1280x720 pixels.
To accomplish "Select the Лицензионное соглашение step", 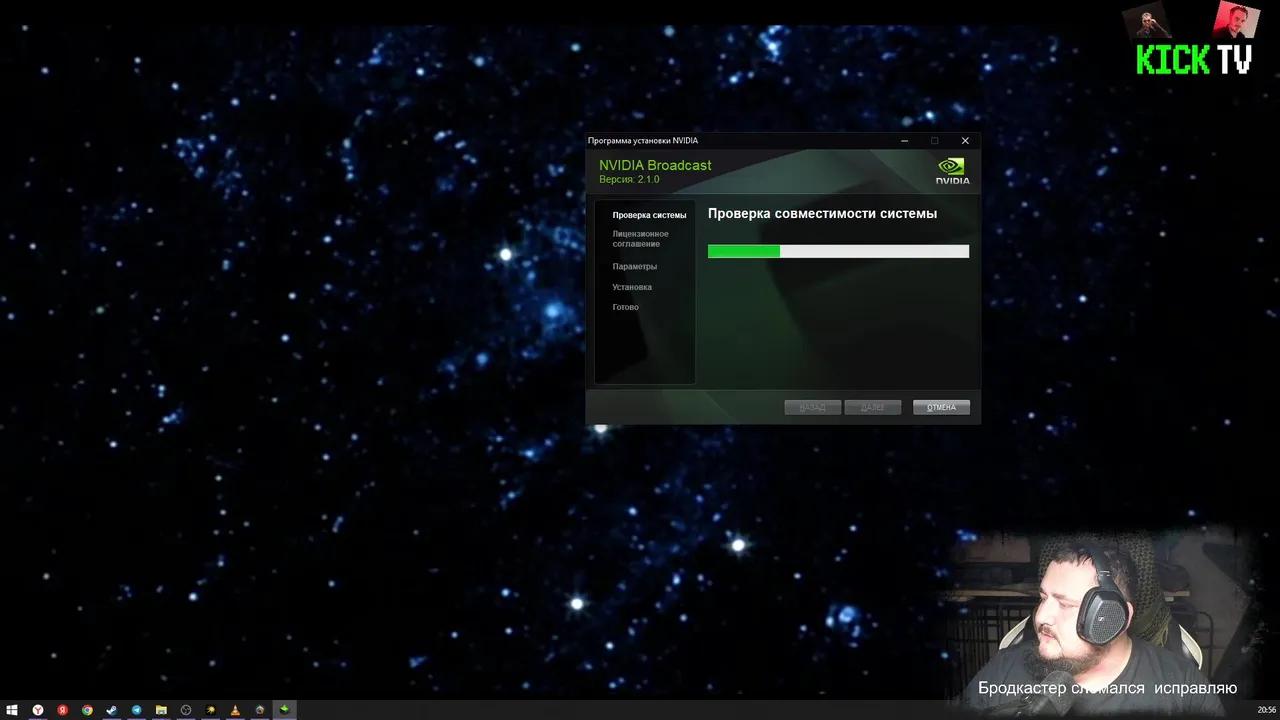I will tap(641, 239).
